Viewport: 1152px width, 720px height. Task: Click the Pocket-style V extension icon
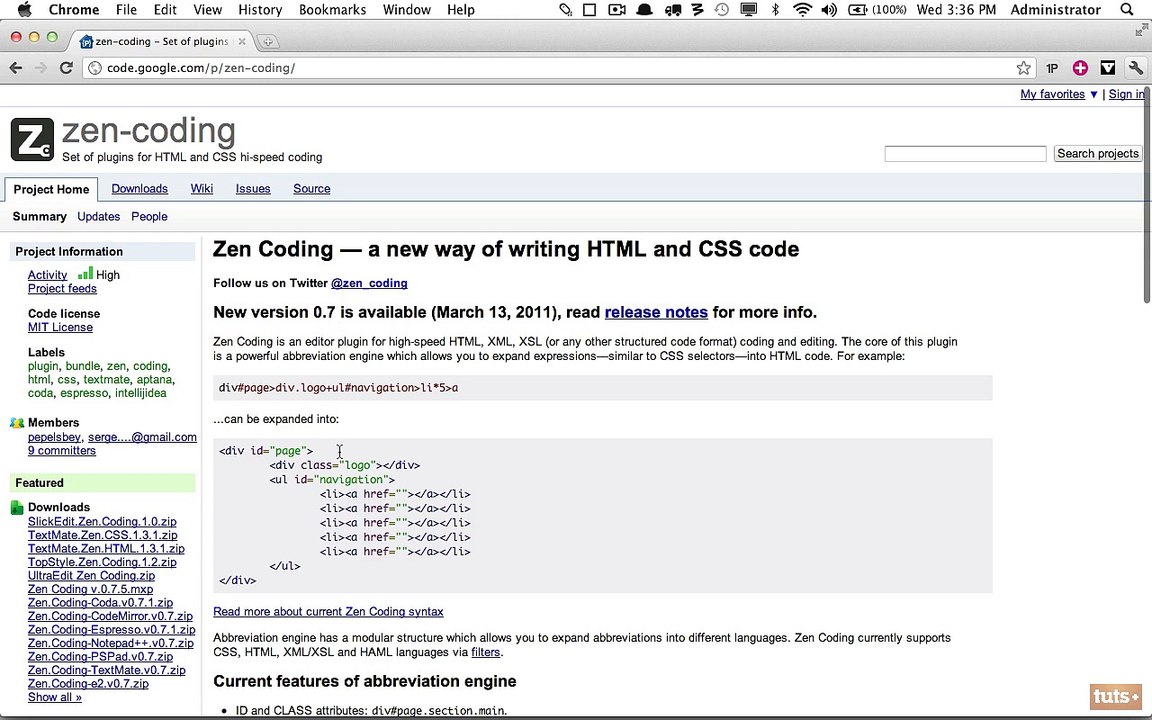tap(1108, 68)
